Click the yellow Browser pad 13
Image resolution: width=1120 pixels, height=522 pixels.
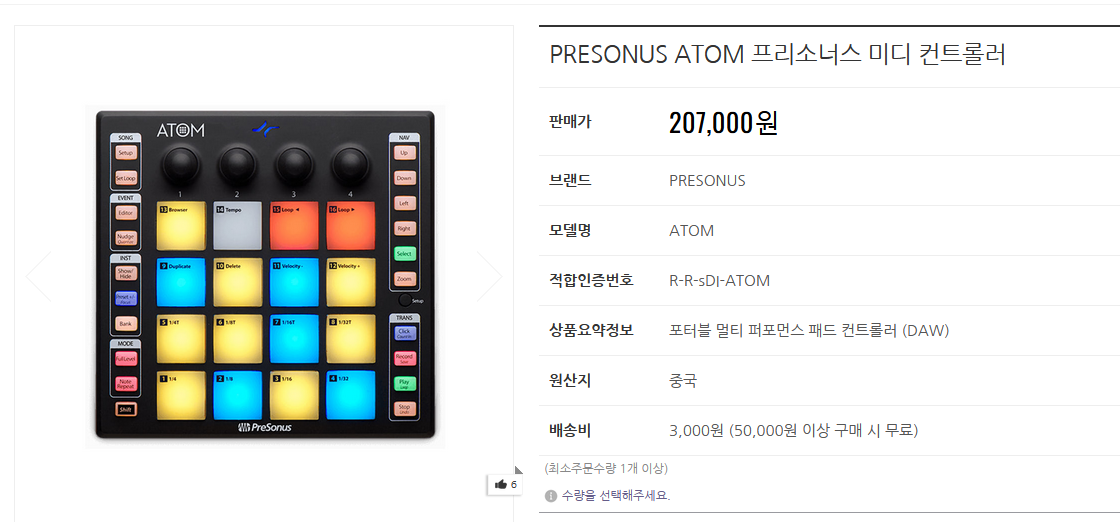point(181,227)
